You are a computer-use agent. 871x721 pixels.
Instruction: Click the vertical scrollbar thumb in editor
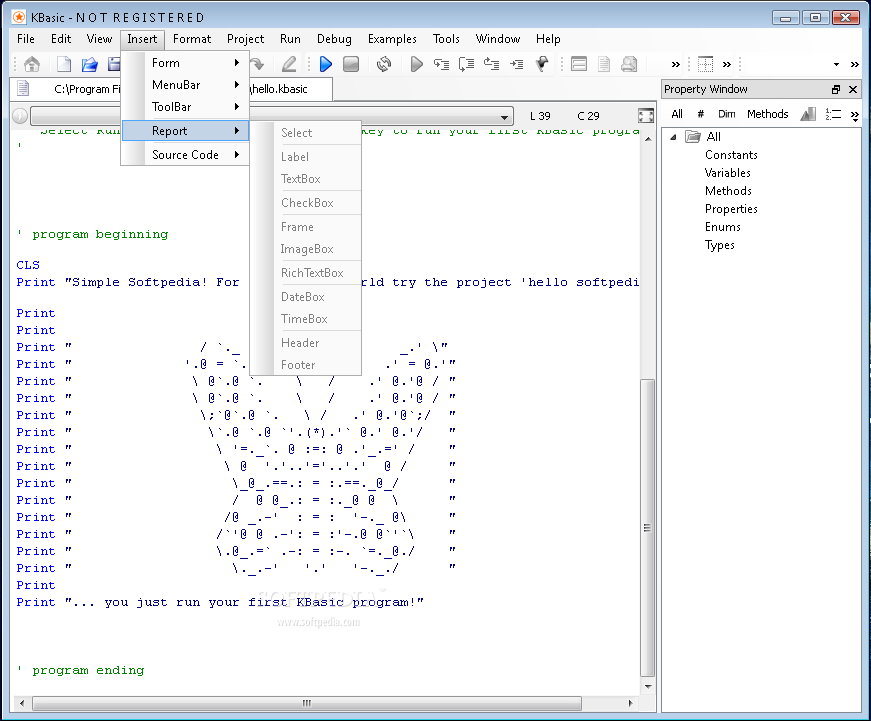[x=647, y=527]
